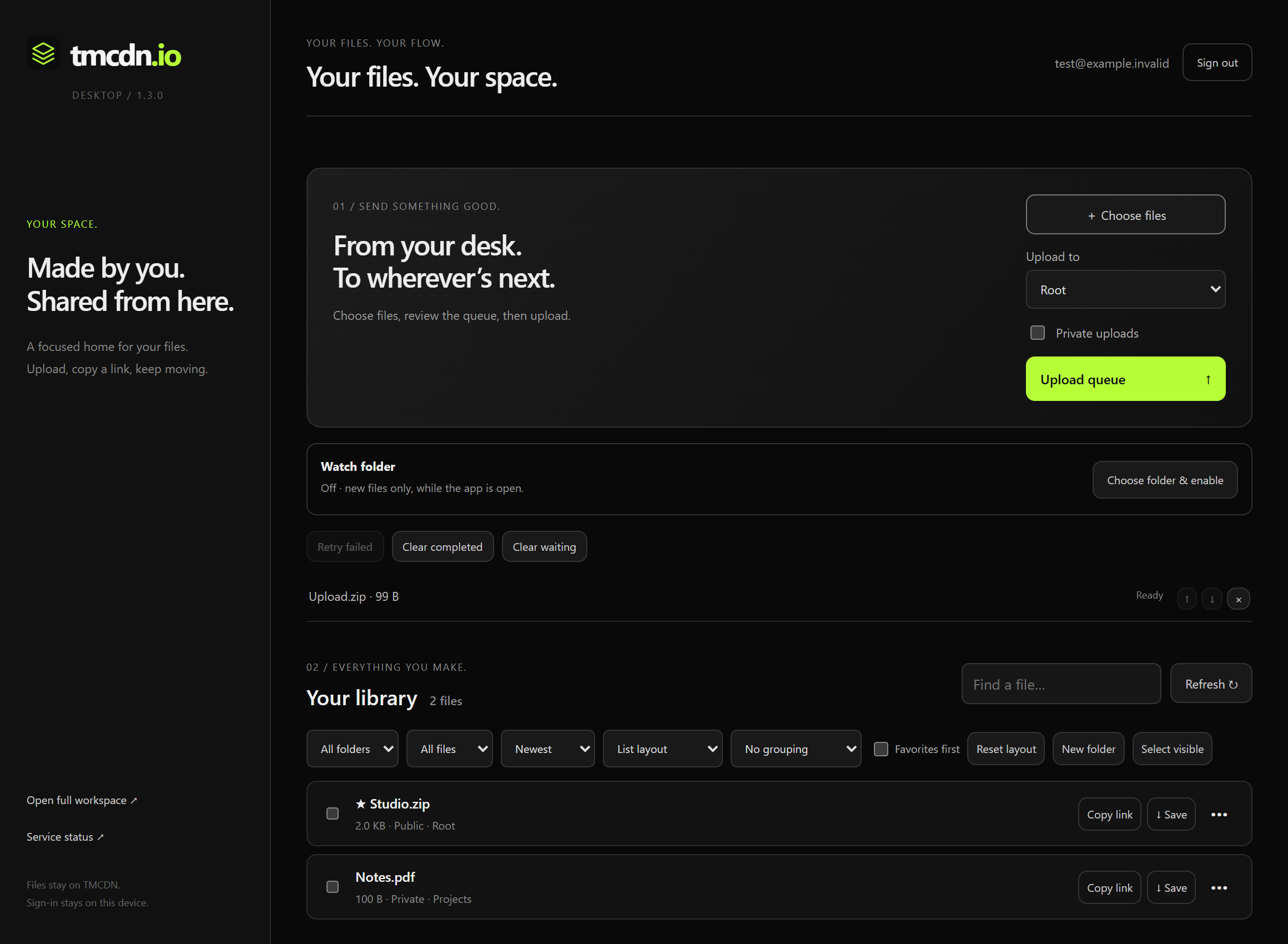Open the All folders filter dropdown

(x=353, y=749)
